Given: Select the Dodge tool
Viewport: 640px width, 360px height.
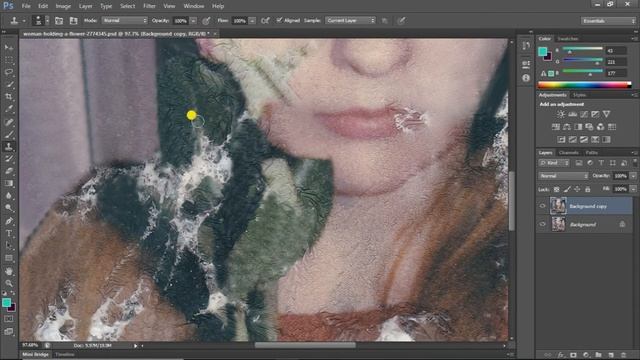Looking at the screenshot, I should tap(9, 208).
